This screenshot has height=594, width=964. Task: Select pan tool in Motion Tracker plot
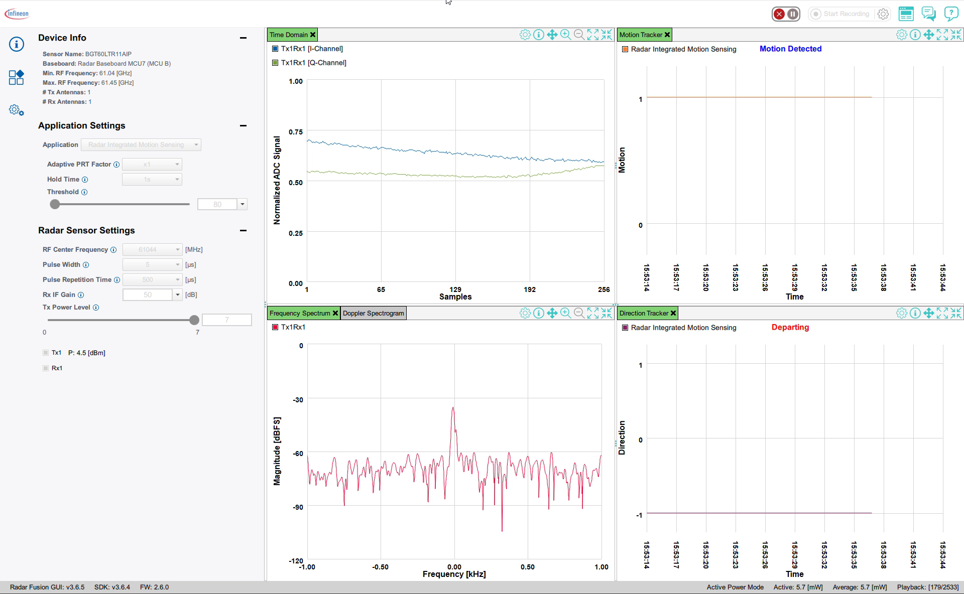coord(928,34)
